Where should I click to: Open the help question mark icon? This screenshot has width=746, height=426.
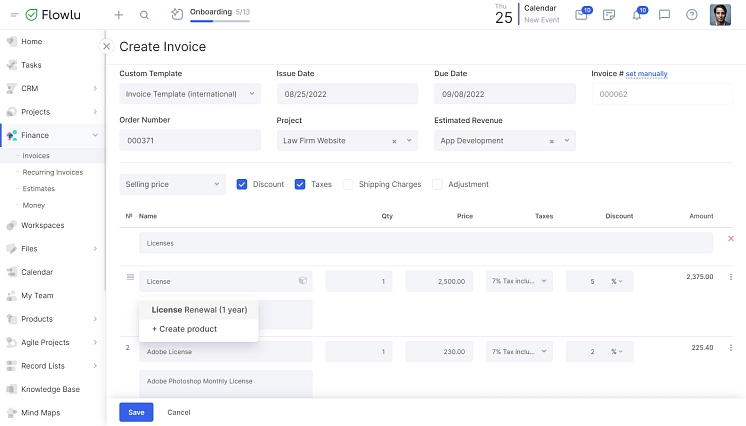coord(692,15)
